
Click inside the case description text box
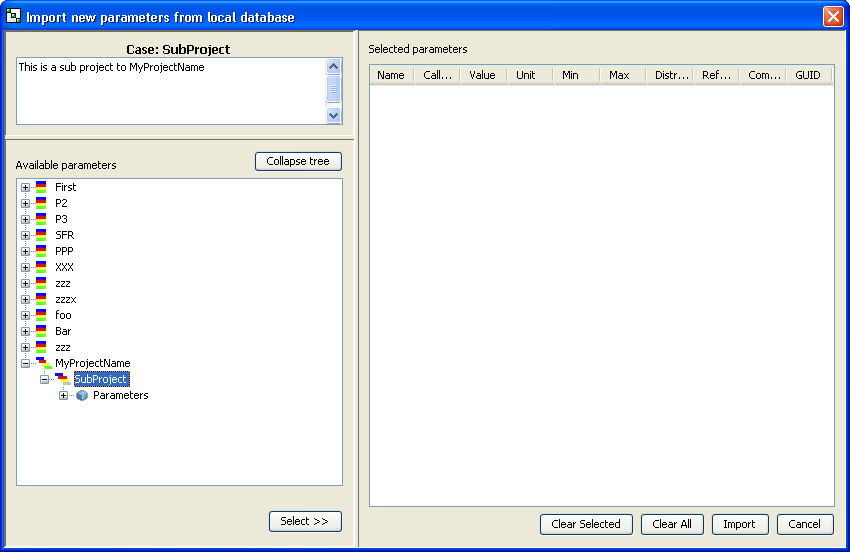point(171,91)
